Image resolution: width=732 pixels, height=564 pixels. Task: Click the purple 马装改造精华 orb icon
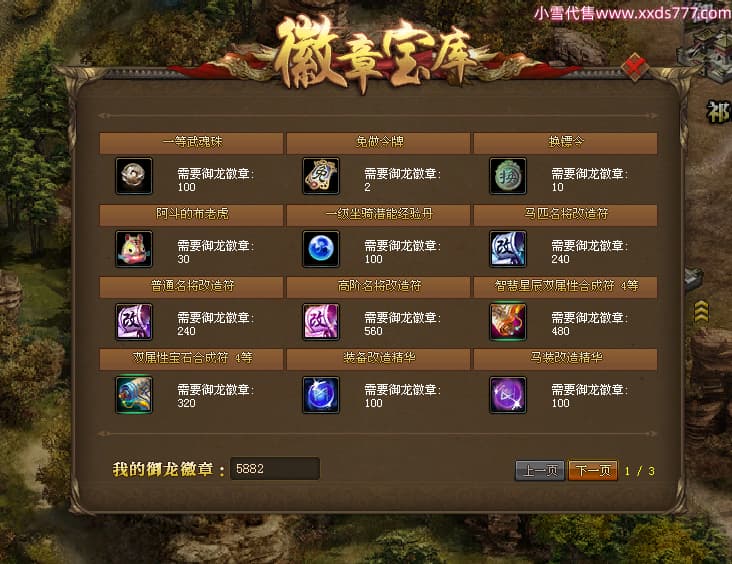point(508,395)
